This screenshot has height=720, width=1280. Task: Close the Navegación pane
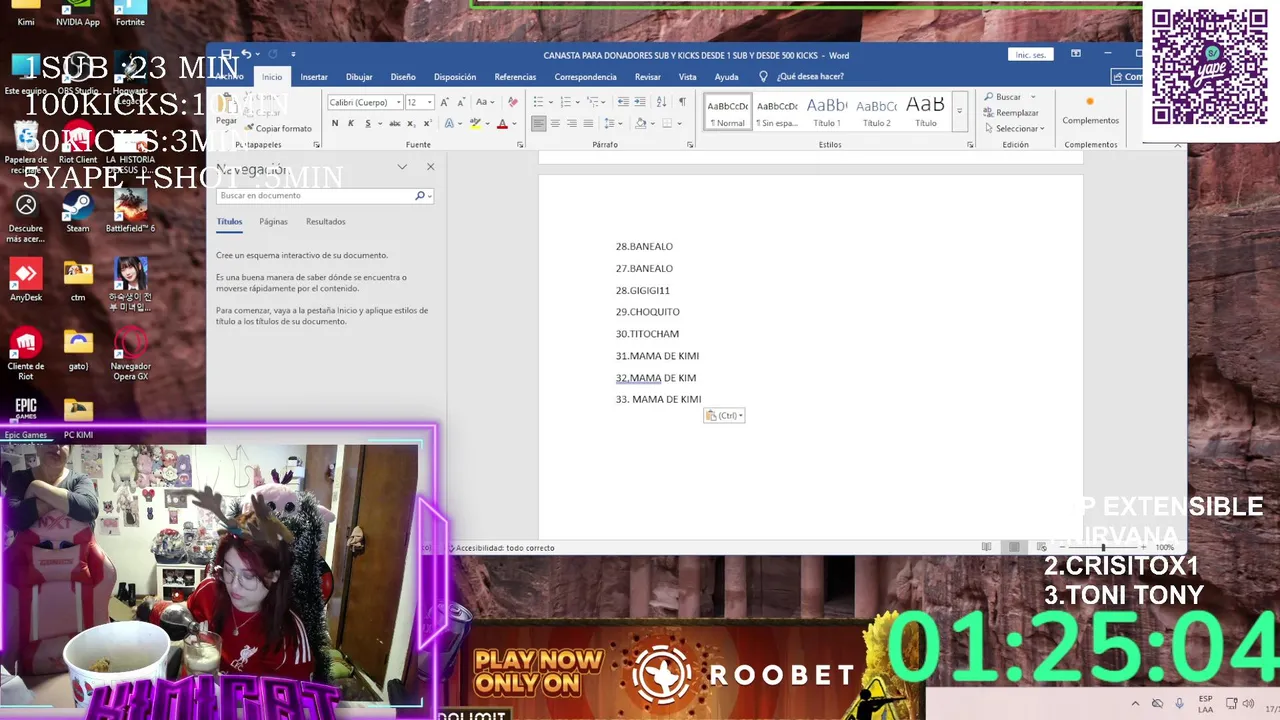coord(431,167)
